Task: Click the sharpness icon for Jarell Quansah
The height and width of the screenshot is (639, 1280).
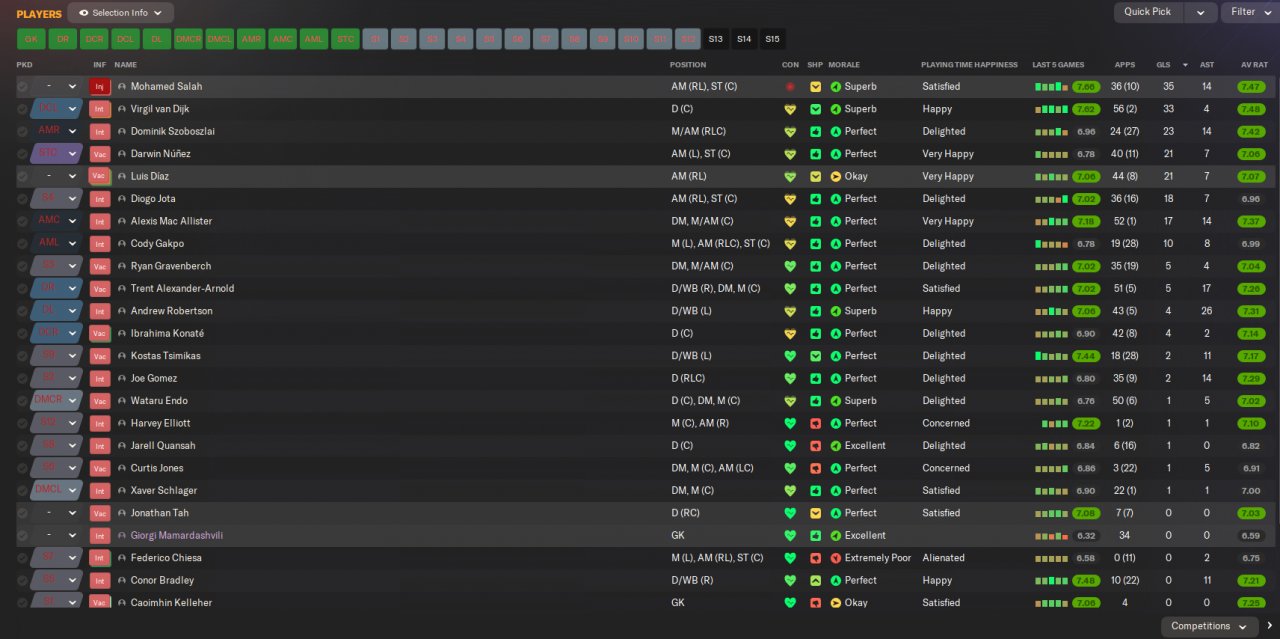Action: click(x=815, y=446)
